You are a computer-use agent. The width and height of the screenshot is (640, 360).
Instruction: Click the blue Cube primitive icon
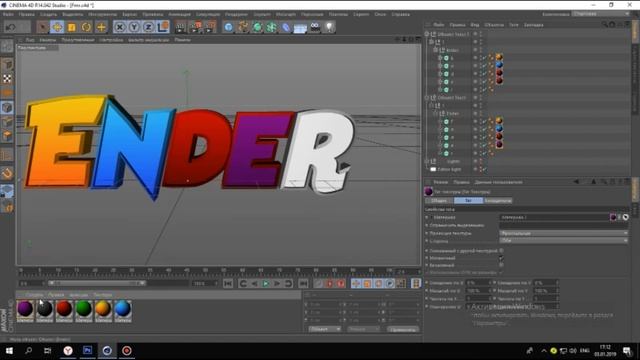coord(229,27)
